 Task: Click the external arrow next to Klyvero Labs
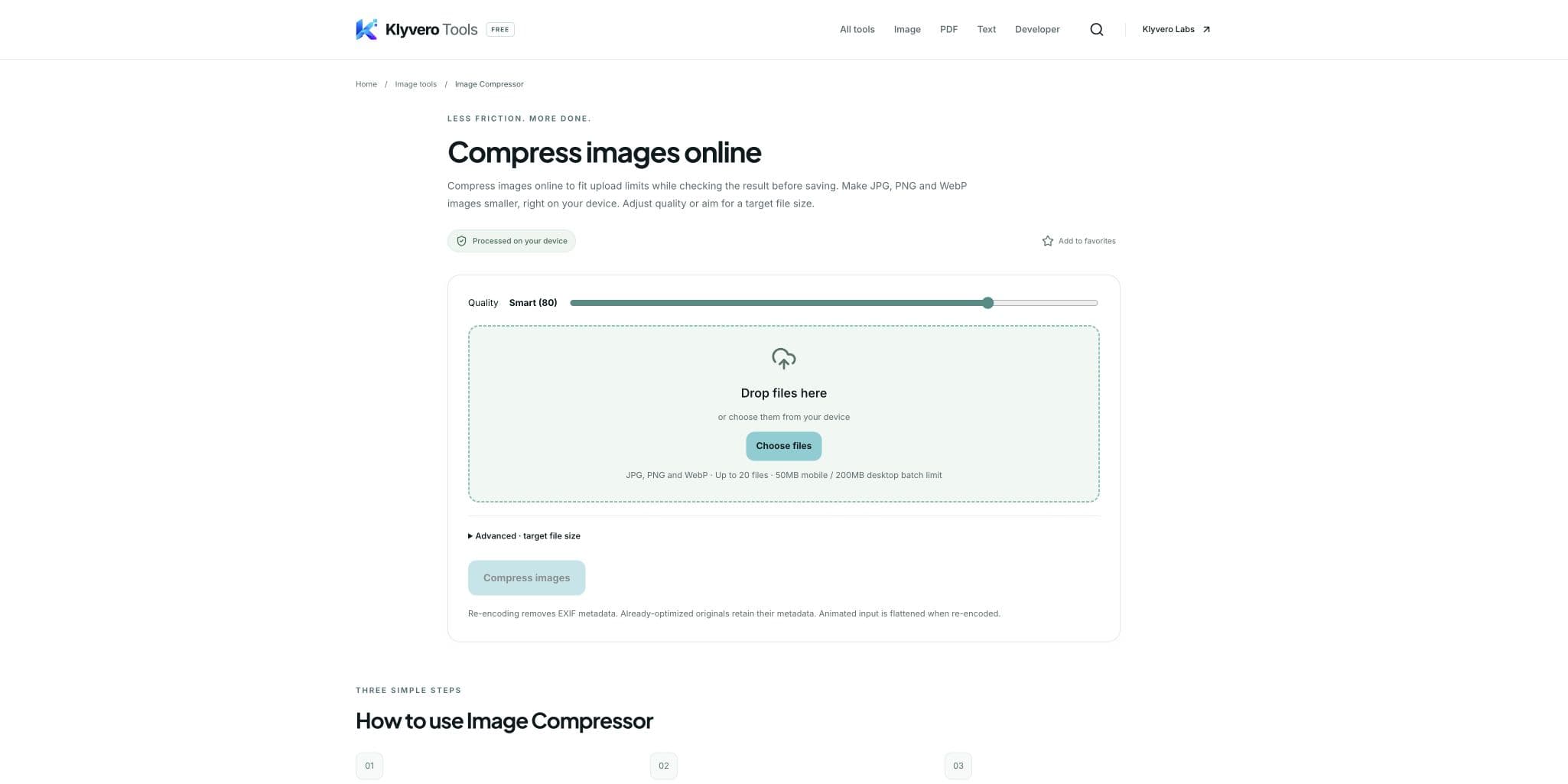1206,29
